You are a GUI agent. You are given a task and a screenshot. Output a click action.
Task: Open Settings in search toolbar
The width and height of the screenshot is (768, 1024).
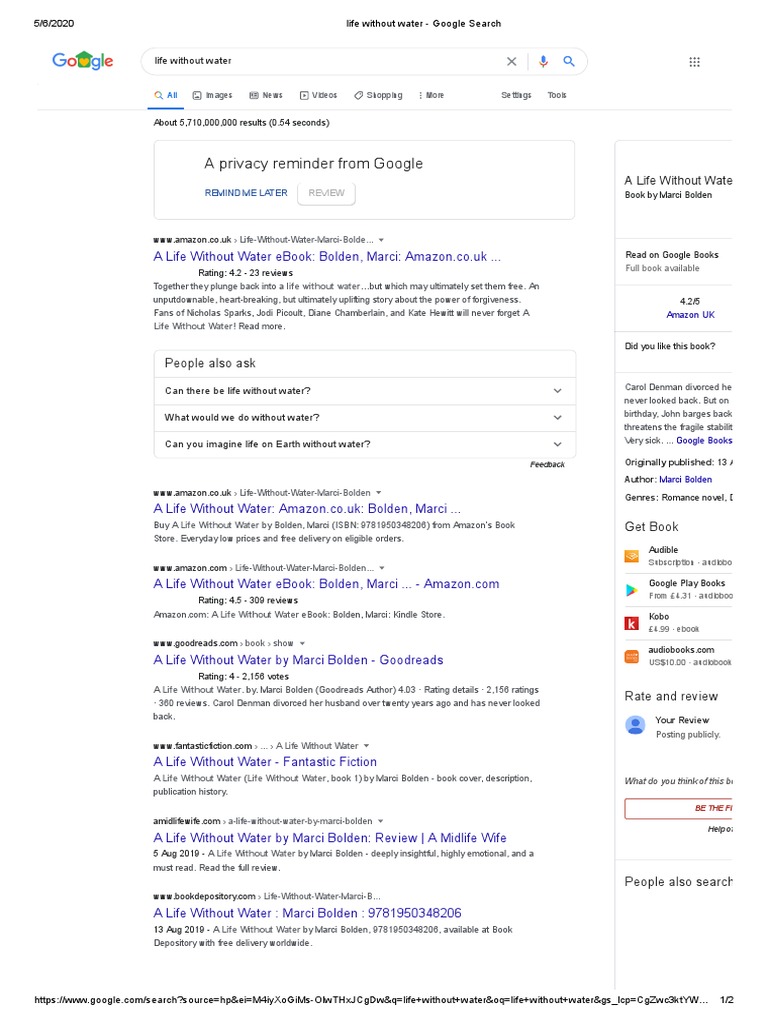(x=516, y=95)
